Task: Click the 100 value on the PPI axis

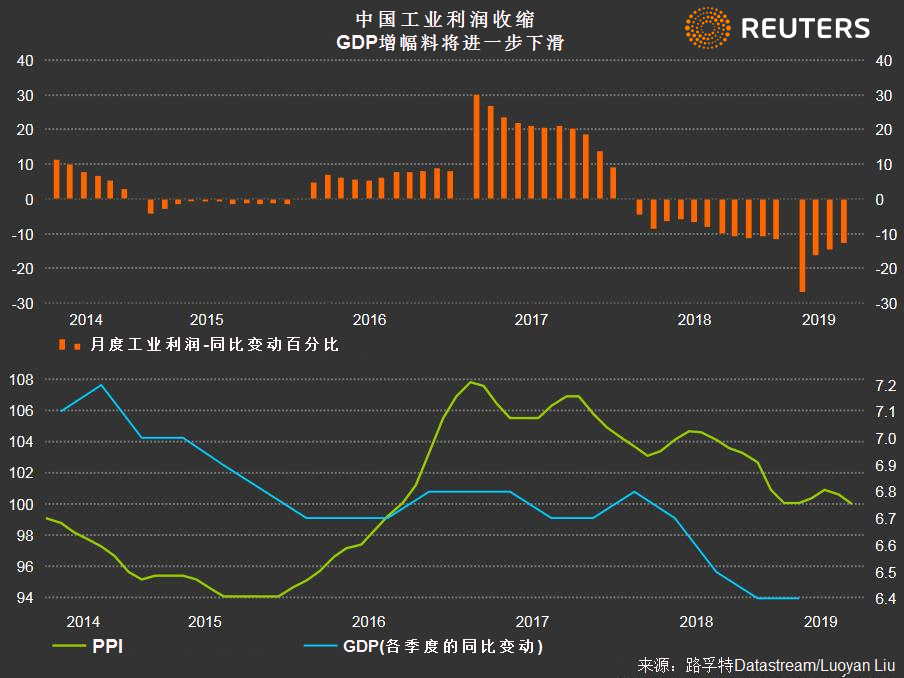Action: point(21,504)
